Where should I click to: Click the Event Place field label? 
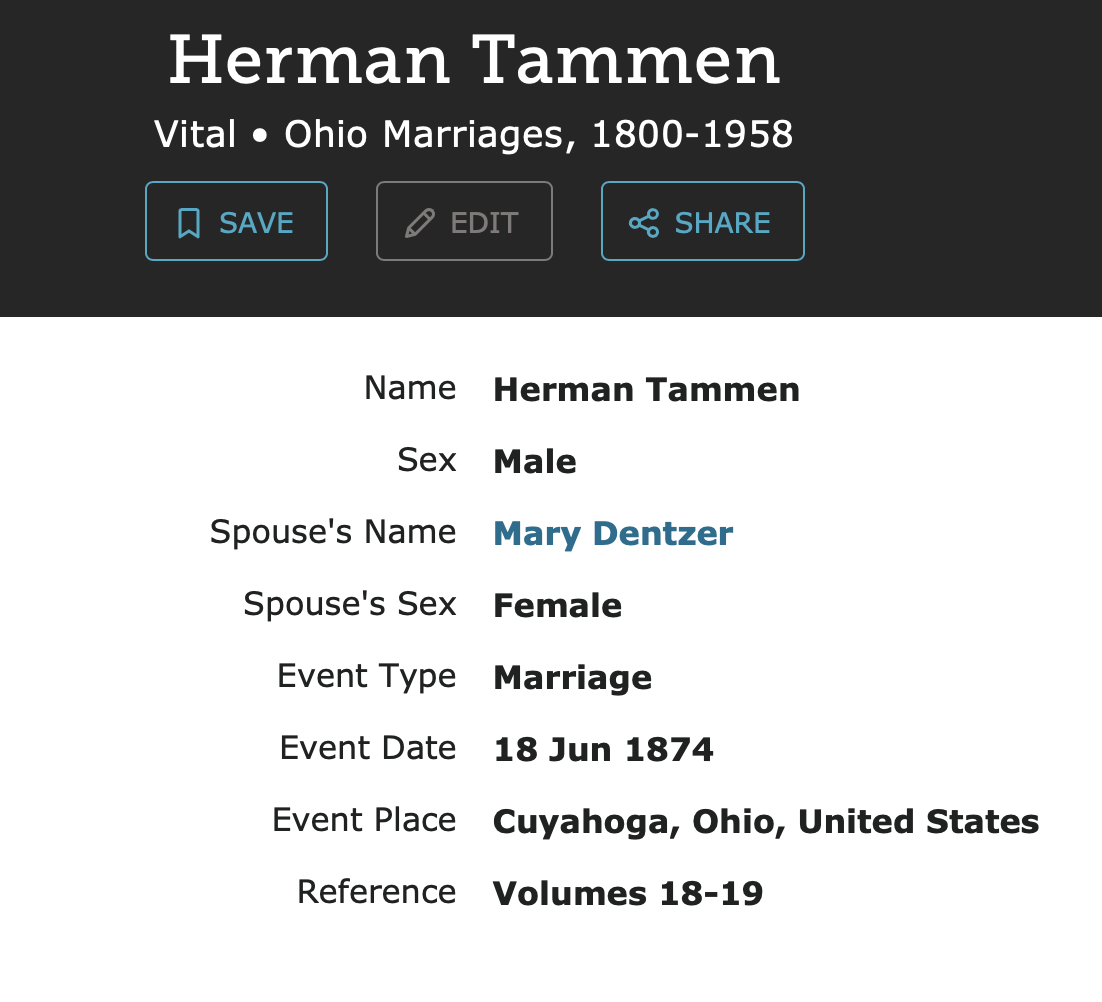pyautogui.click(x=364, y=820)
